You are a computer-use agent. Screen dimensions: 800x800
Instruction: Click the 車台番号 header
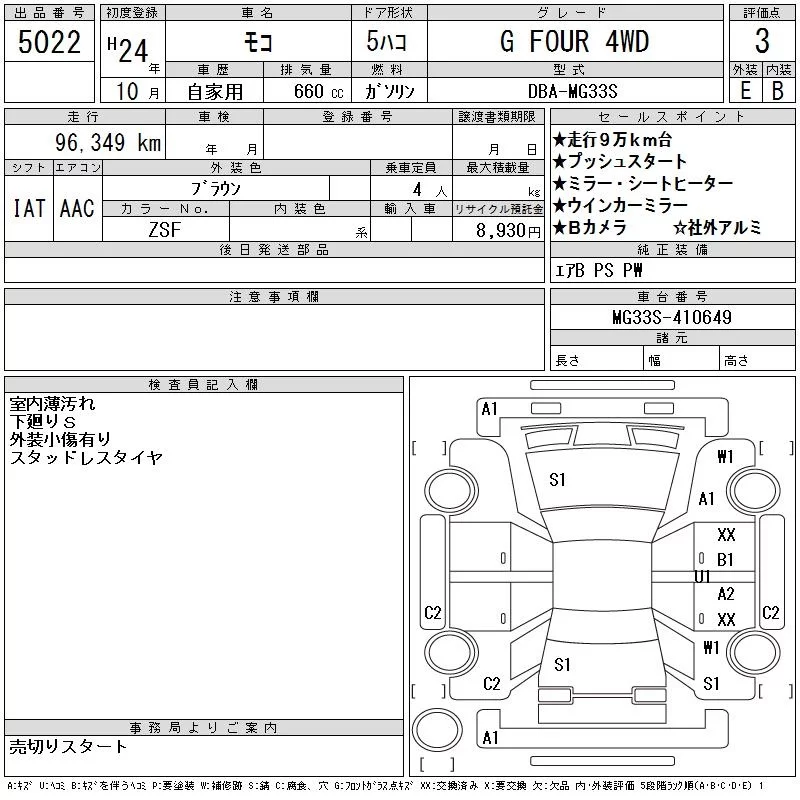tap(672, 297)
